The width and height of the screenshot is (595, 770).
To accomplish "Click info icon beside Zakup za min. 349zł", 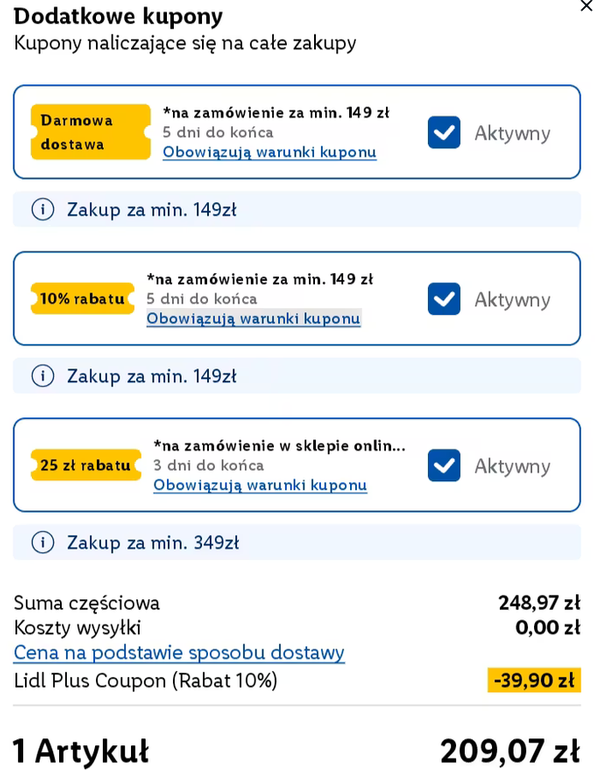I will pos(43,543).
